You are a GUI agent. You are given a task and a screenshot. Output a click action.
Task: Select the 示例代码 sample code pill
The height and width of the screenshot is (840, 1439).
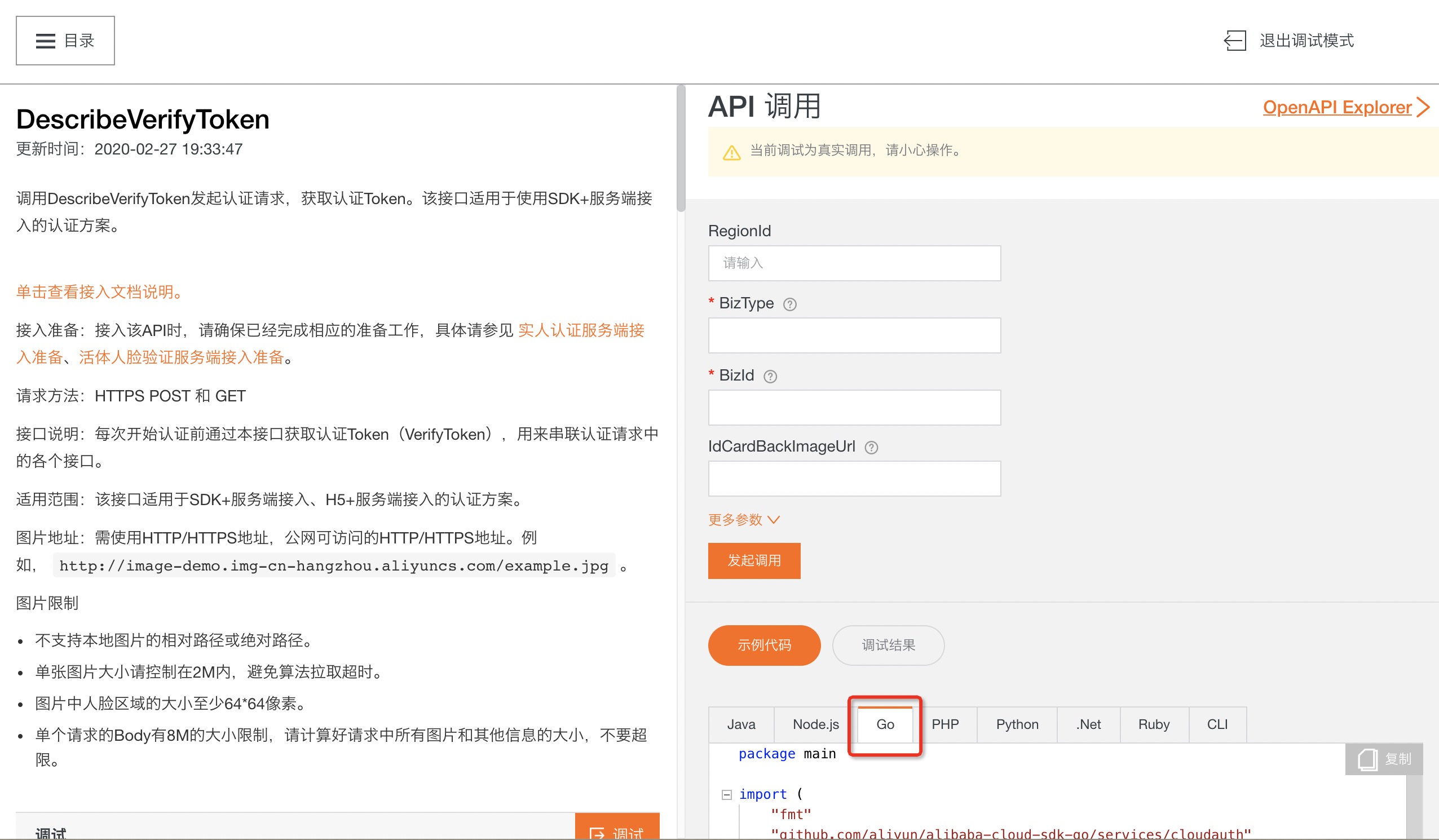(x=764, y=646)
